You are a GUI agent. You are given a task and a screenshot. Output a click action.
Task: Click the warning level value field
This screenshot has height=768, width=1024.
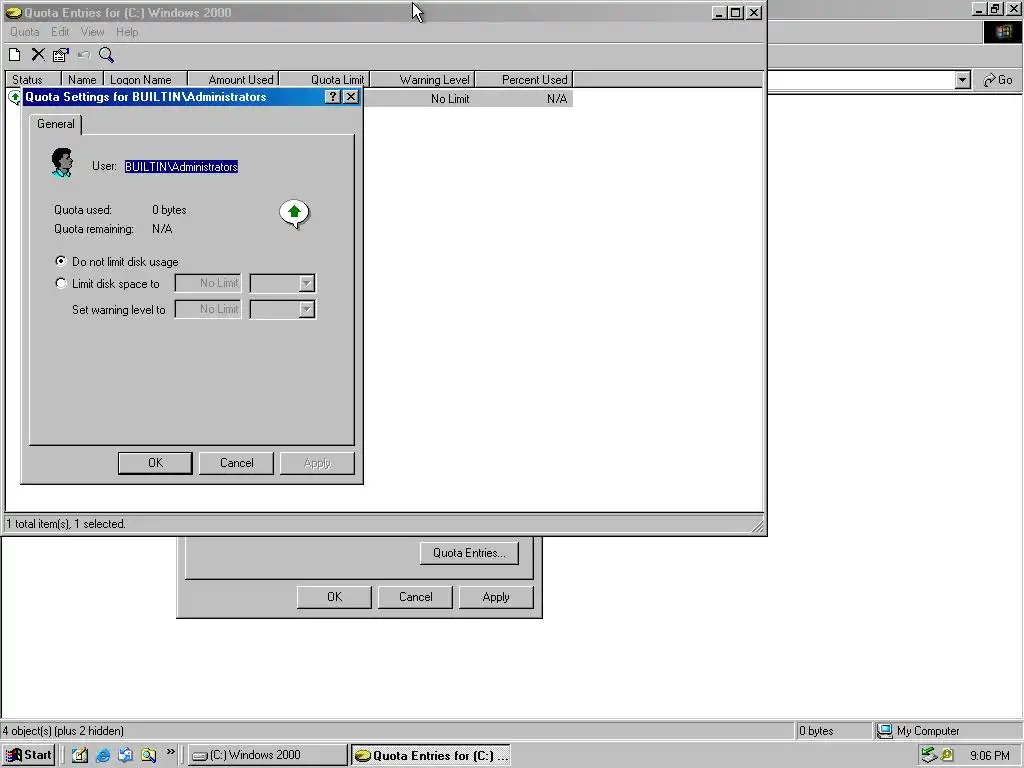(208, 310)
